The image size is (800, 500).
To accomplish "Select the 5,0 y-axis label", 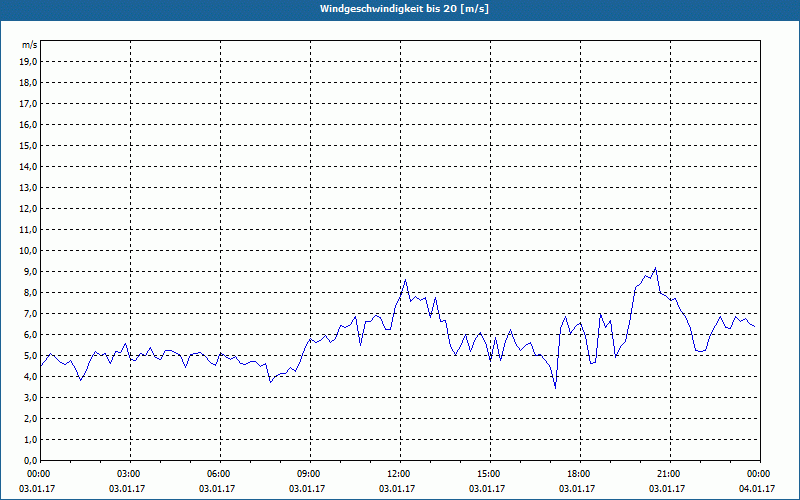I will click(30, 356).
